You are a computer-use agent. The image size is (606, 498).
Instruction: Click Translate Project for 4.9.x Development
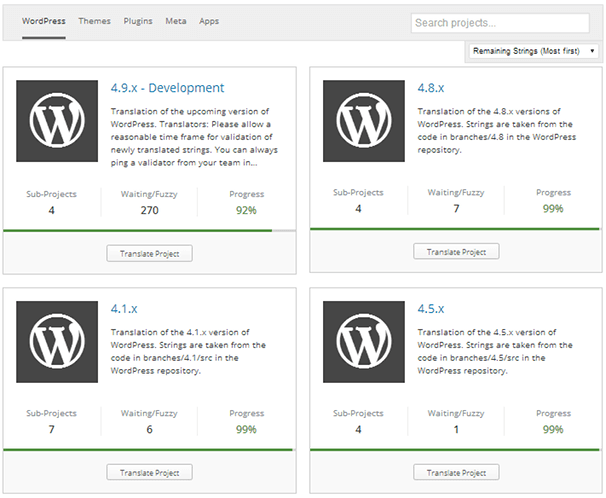tap(150, 253)
